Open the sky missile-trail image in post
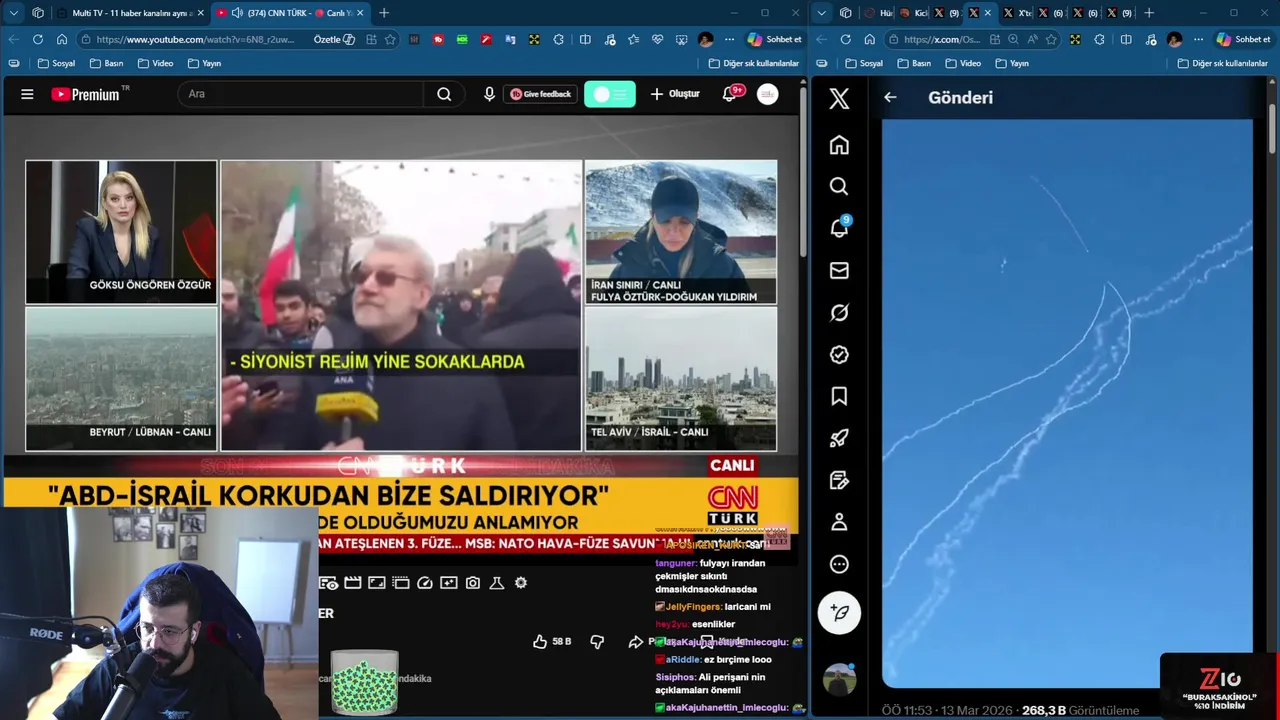Image resolution: width=1280 pixels, height=720 pixels. pyautogui.click(x=1067, y=404)
